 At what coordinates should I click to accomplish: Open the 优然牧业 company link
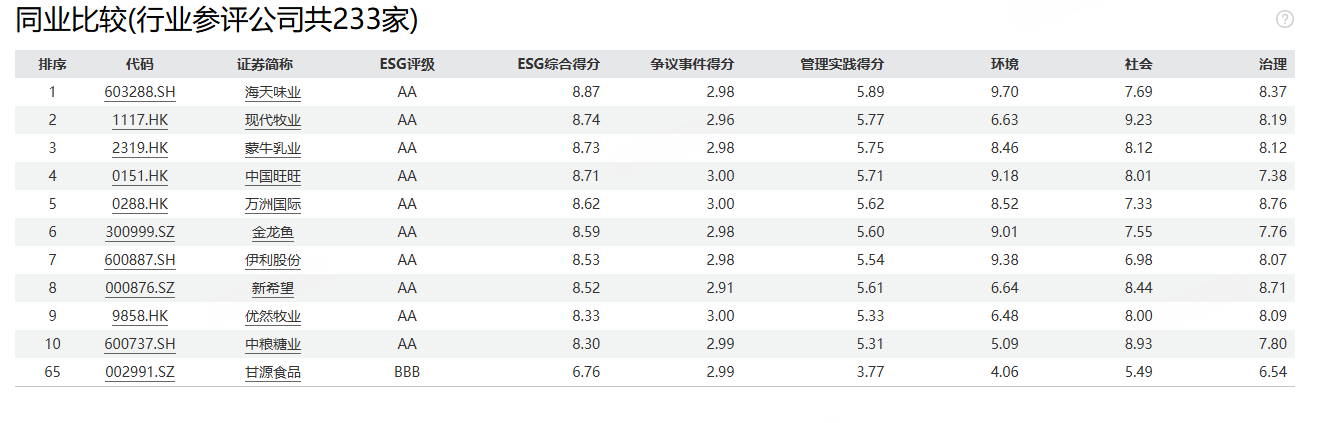pyautogui.click(x=273, y=316)
